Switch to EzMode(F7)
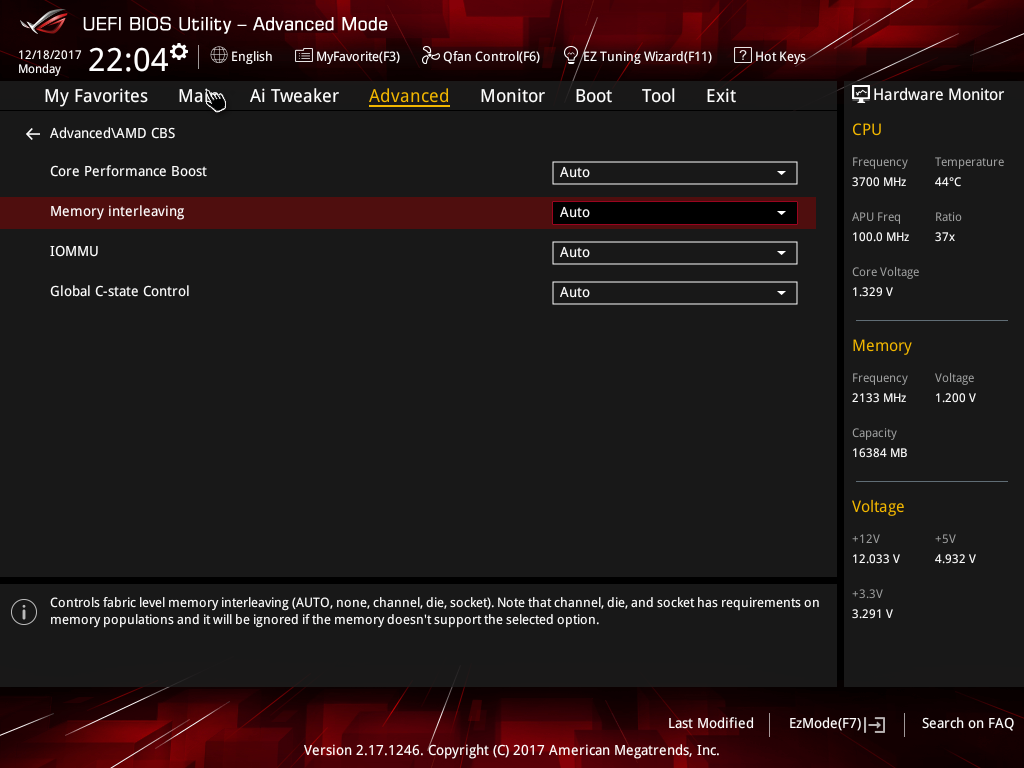 click(825, 724)
